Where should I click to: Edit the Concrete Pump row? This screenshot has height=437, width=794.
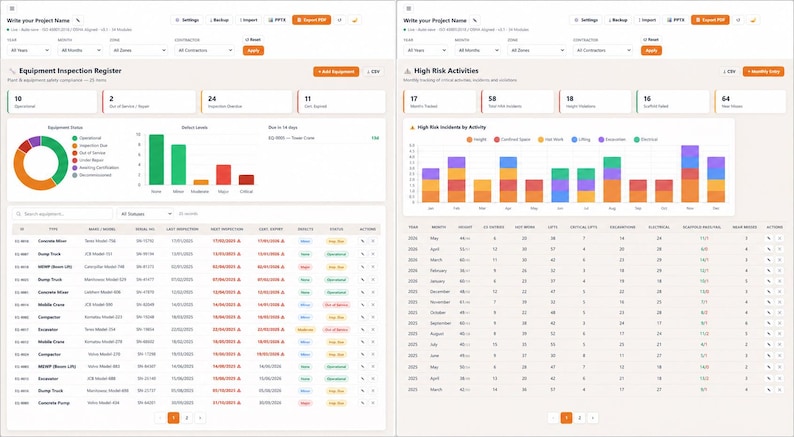coord(363,403)
